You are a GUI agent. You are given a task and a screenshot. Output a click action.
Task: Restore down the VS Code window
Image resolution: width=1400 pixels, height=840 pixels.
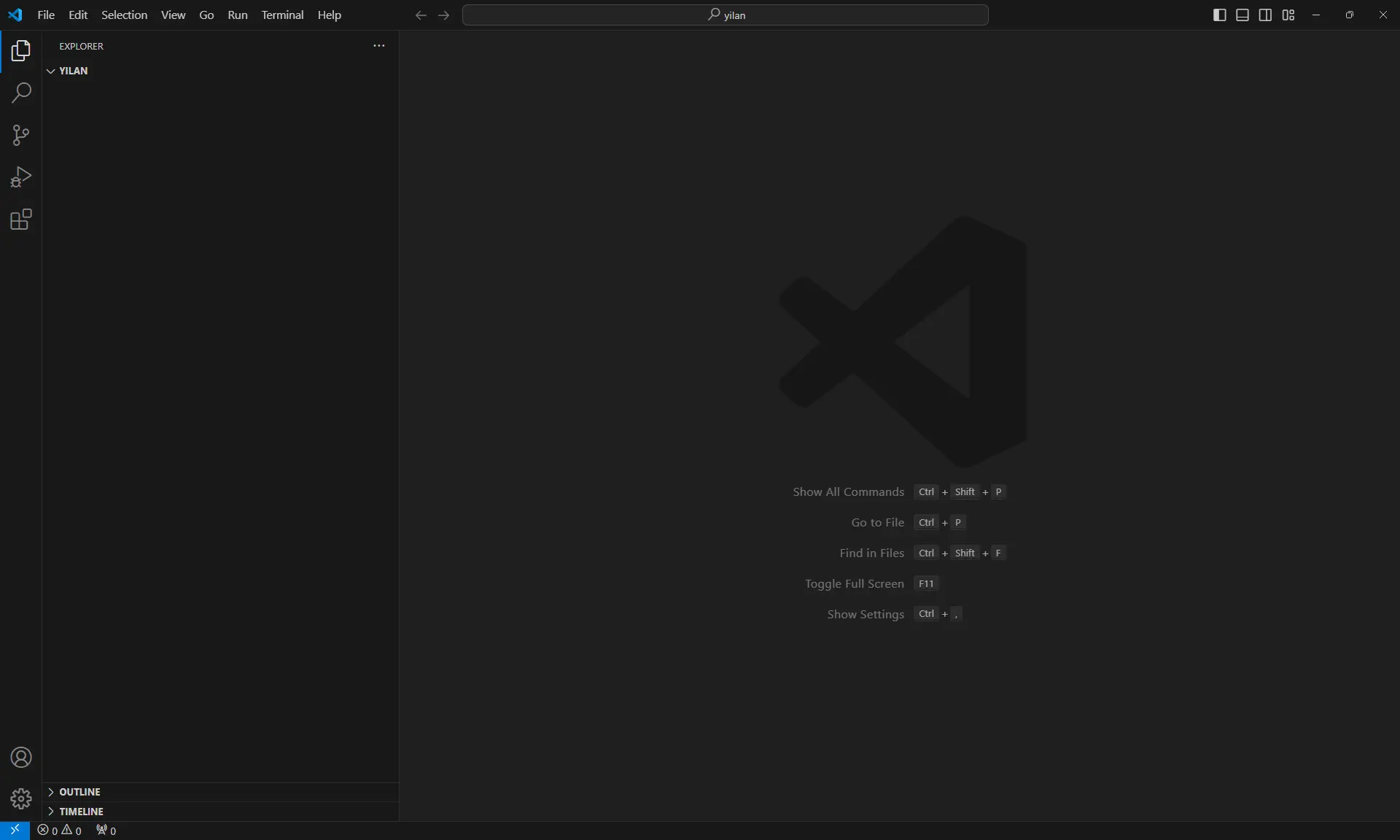click(1350, 15)
